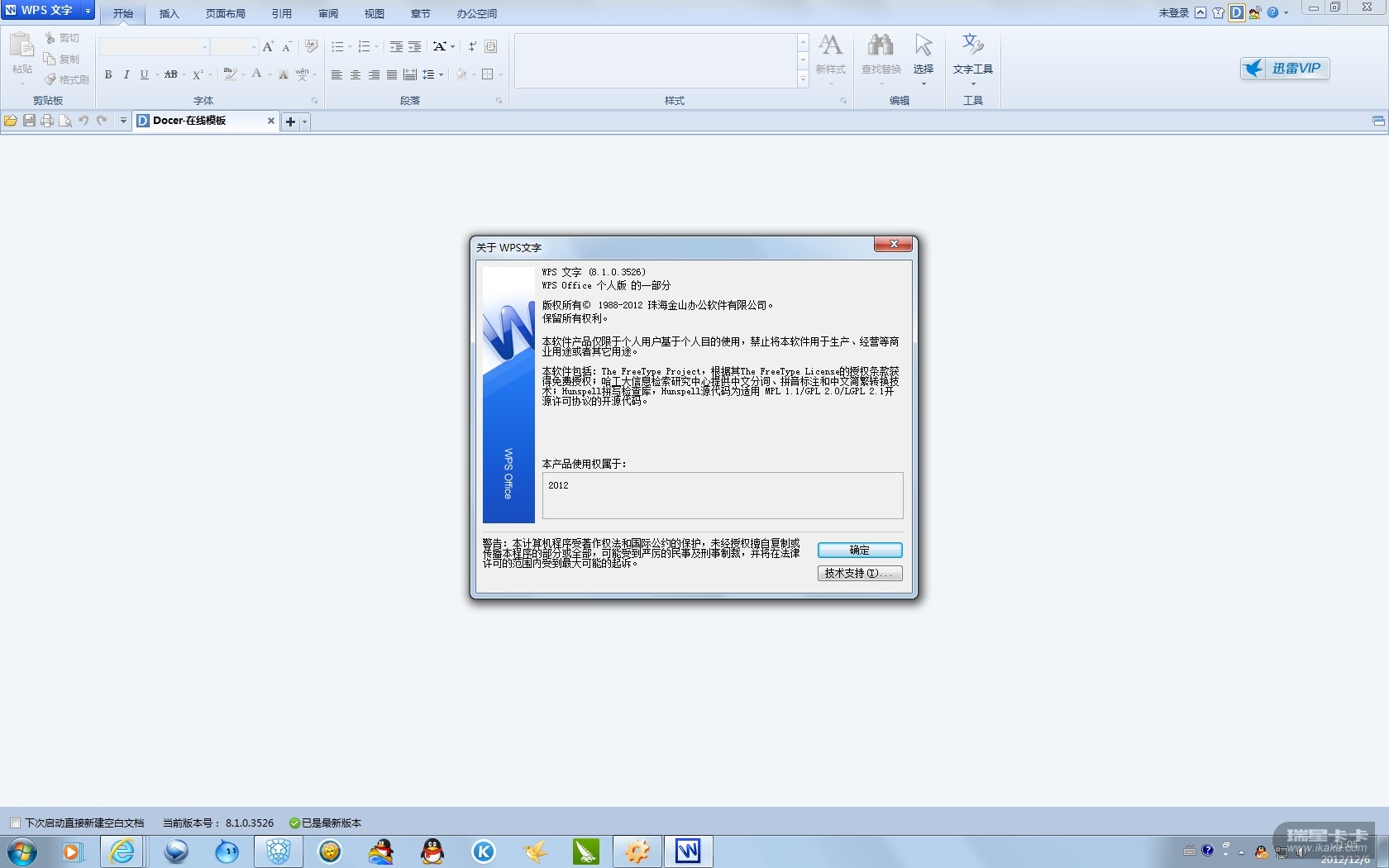Viewport: 1389px width, 868px height.
Task: Open Internet Explorer from the taskbar
Action: point(123,851)
